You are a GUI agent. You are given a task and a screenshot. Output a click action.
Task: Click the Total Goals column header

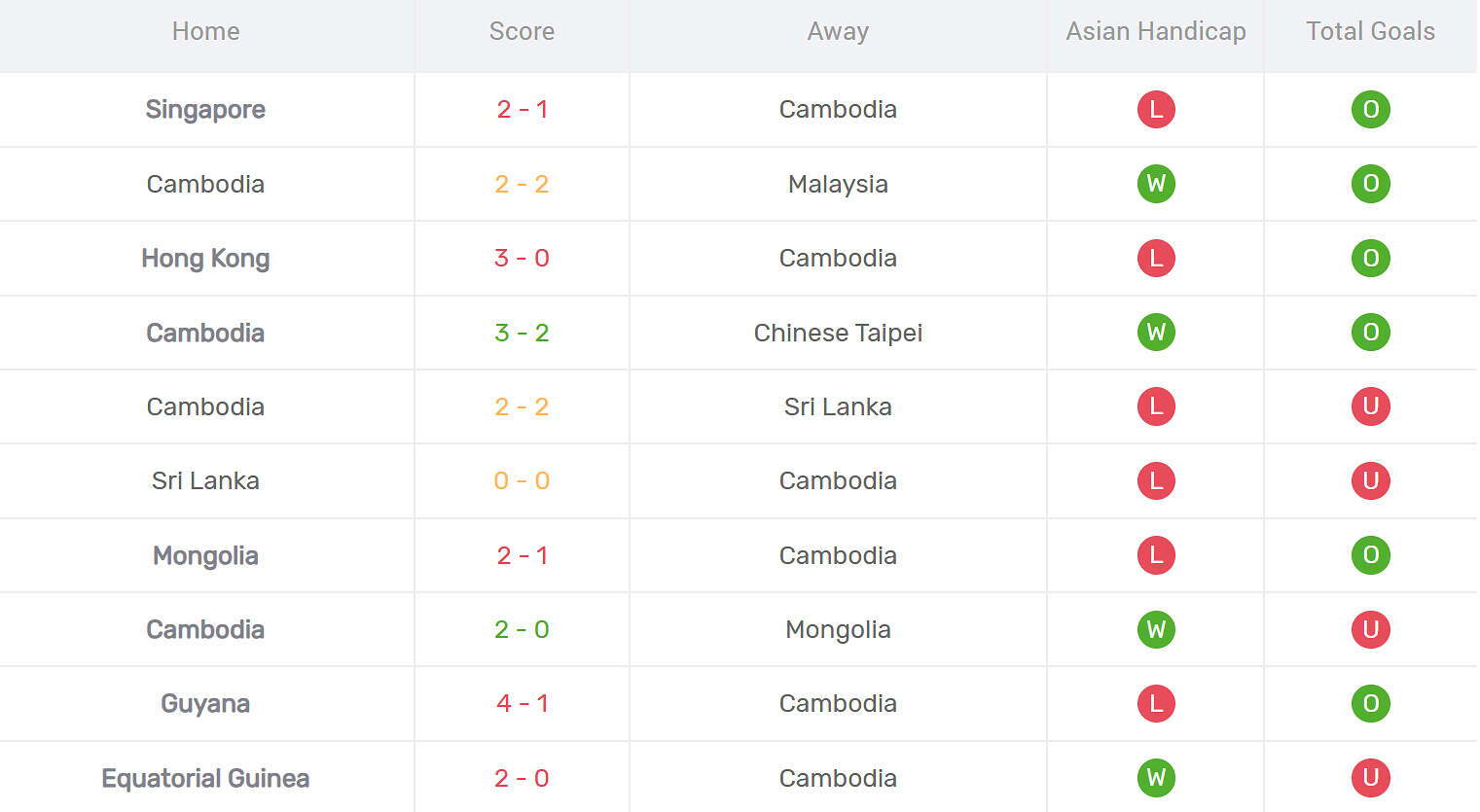(x=1370, y=31)
